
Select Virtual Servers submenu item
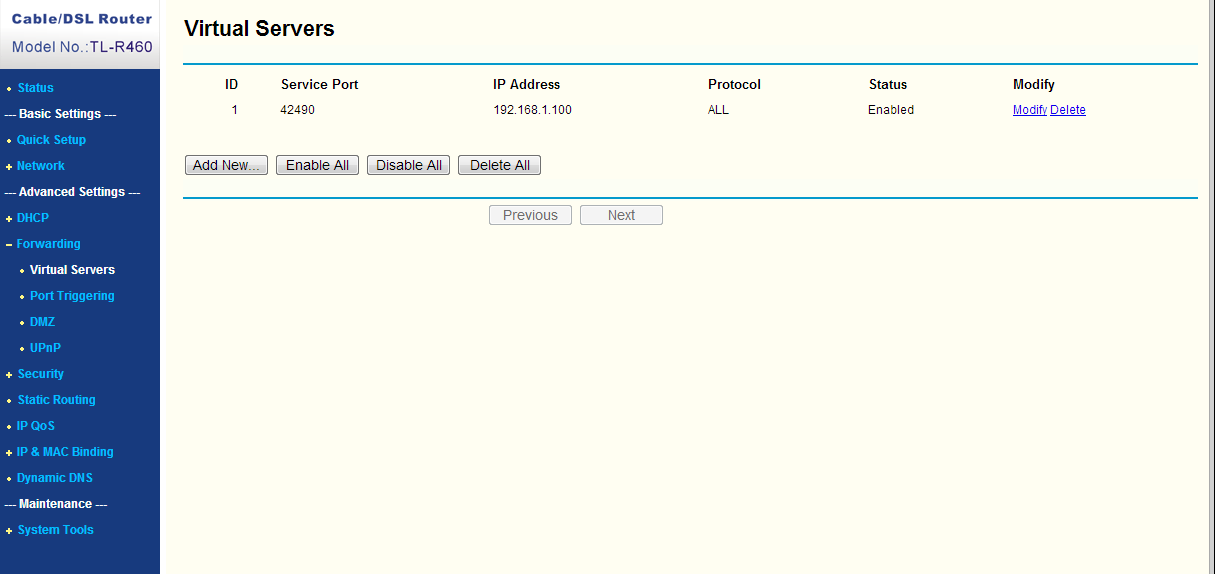[72, 270]
